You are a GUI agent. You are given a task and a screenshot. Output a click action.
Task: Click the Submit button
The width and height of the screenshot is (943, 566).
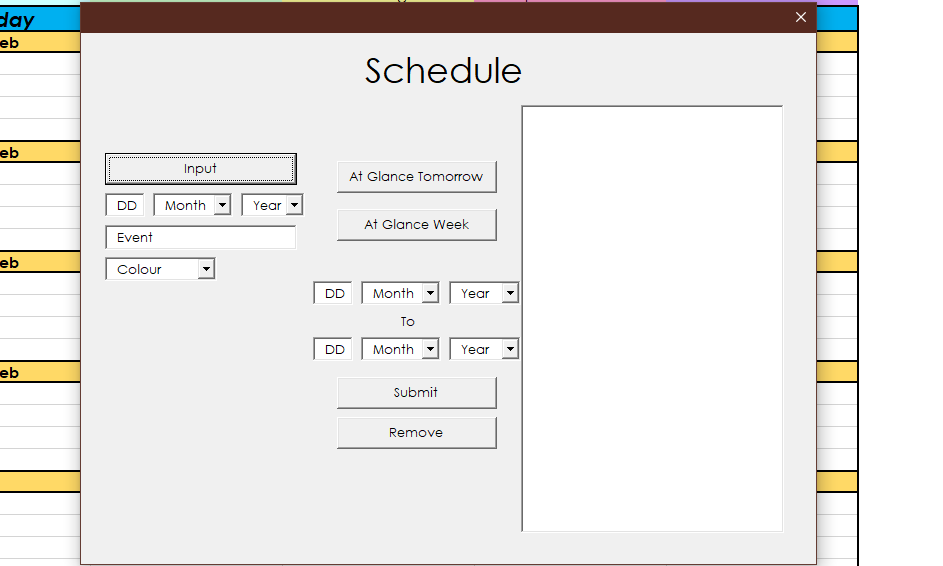click(416, 393)
